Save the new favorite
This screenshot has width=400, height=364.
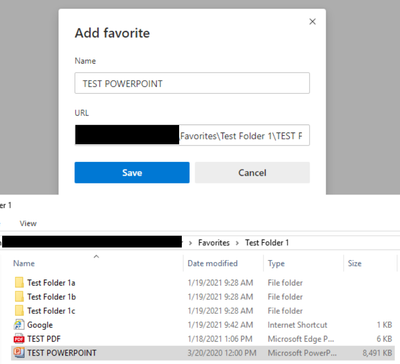tap(132, 173)
